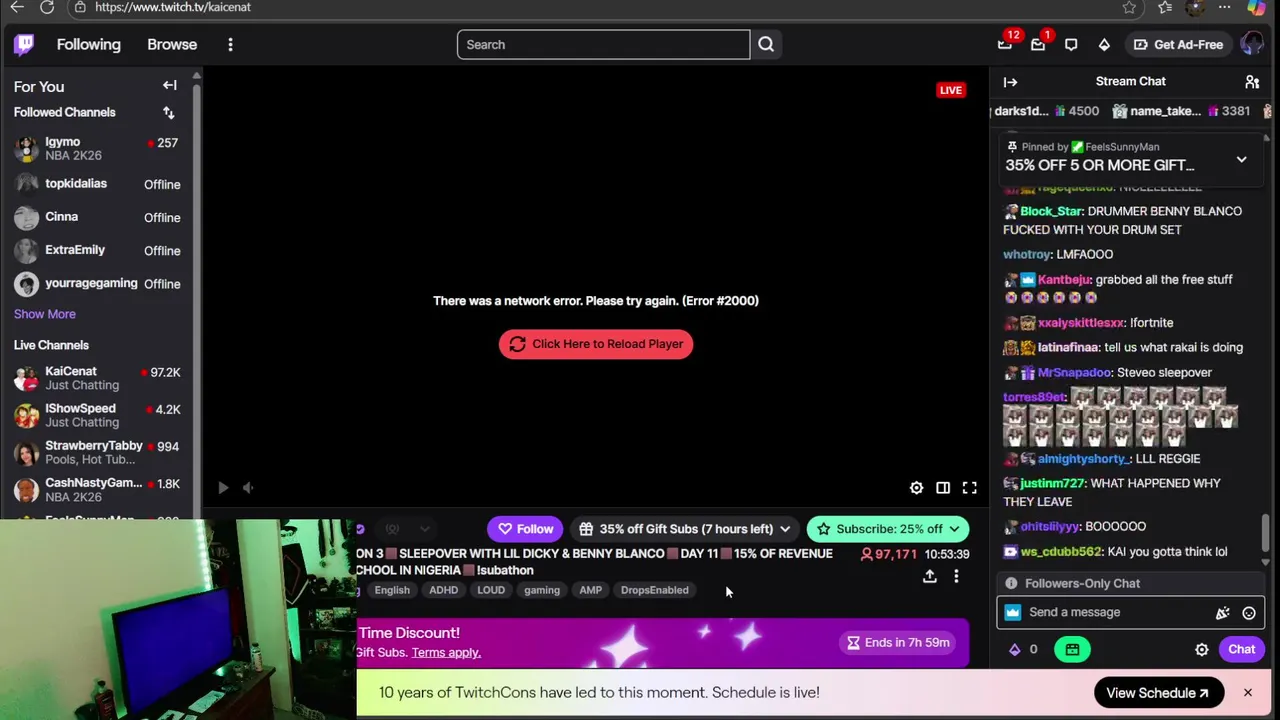
Task: Click the search magnifier button
Action: click(766, 44)
